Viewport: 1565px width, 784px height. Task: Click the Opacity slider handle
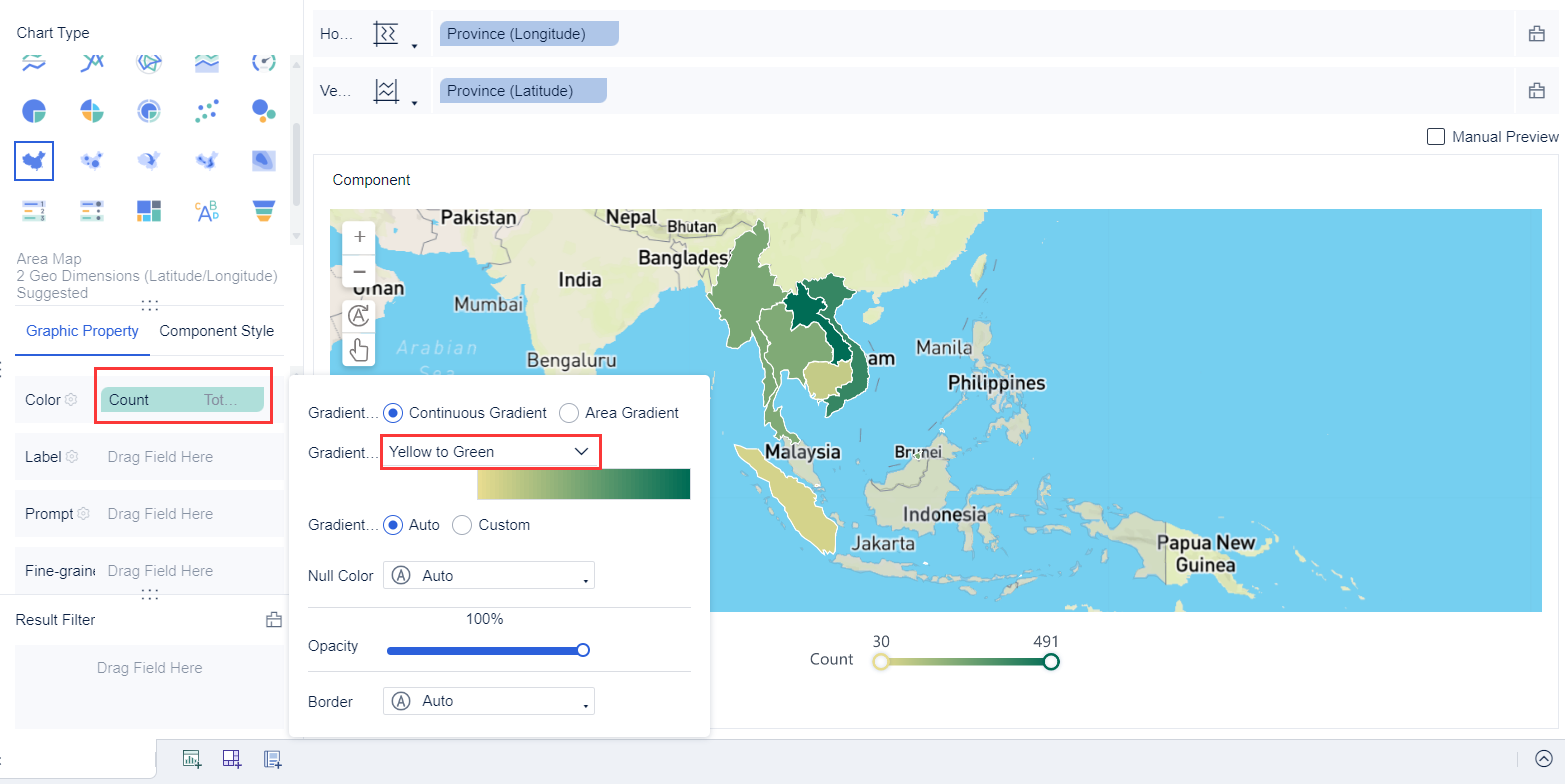coord(583,650)
